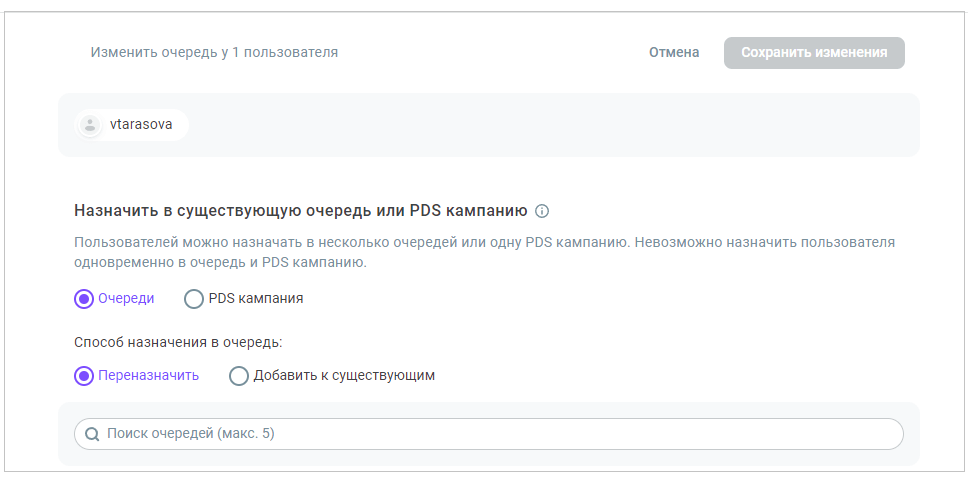The width and height of the screenshot is (968, 481).
Task: Select the Очереди radio button
Action: 83,299
